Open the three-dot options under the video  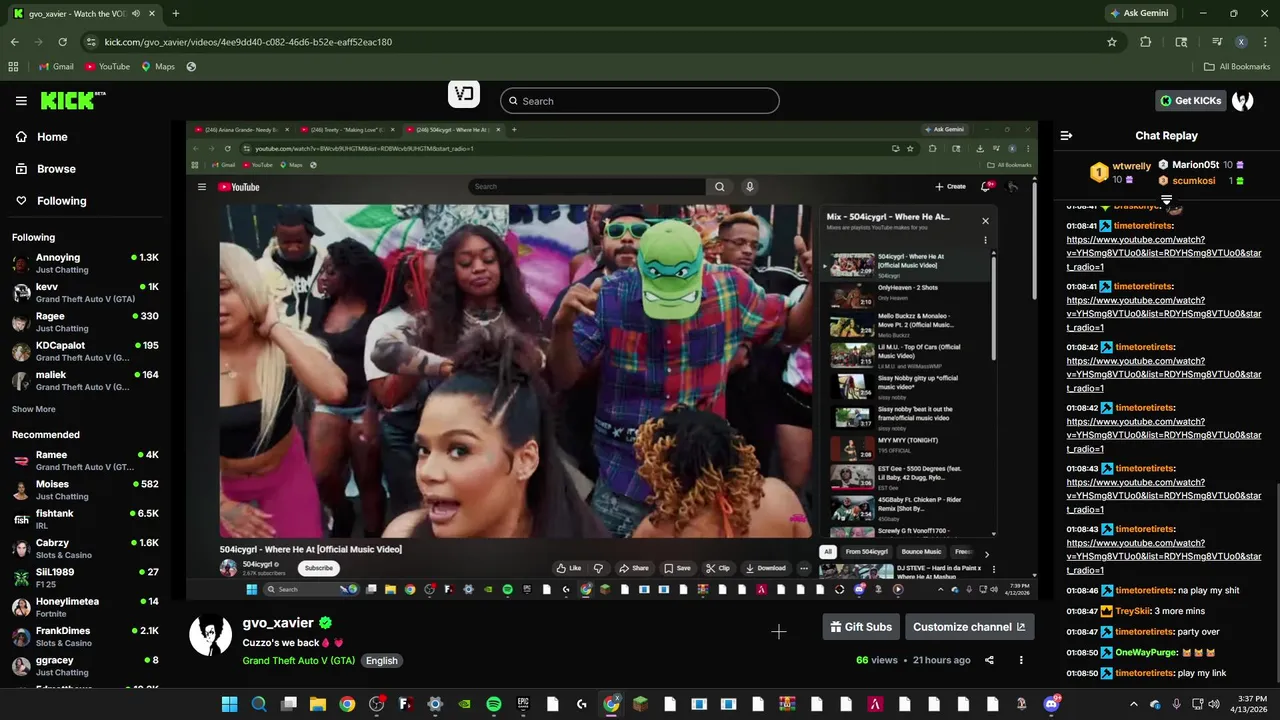coord(1021,660)
